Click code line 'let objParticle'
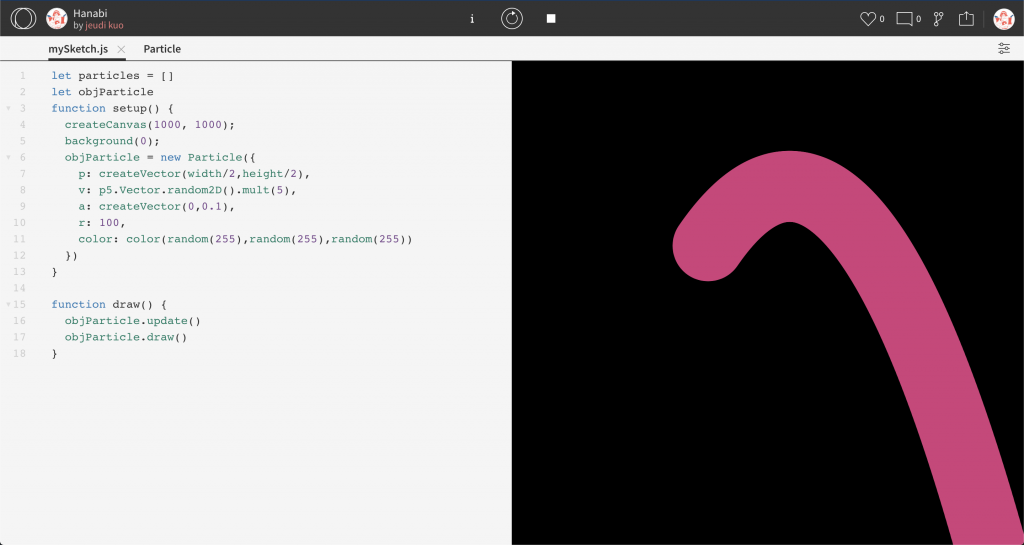1024x545 pixels. pyautogui.click(x=103, y=92)
